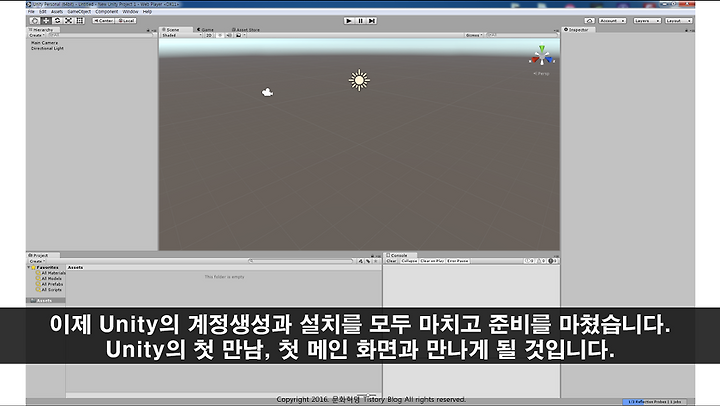The width and height of the screenshot is (720, 406).
Task: Open the Layout dropdown
Action: point(679,21)
